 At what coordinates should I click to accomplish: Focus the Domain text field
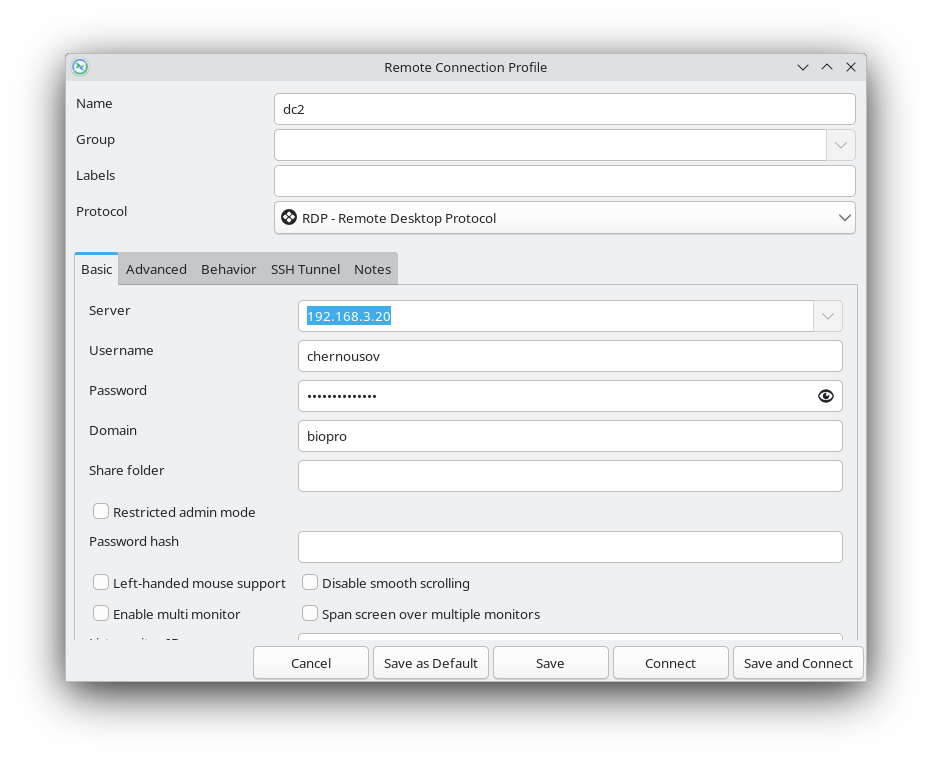(x=570, y=436)
